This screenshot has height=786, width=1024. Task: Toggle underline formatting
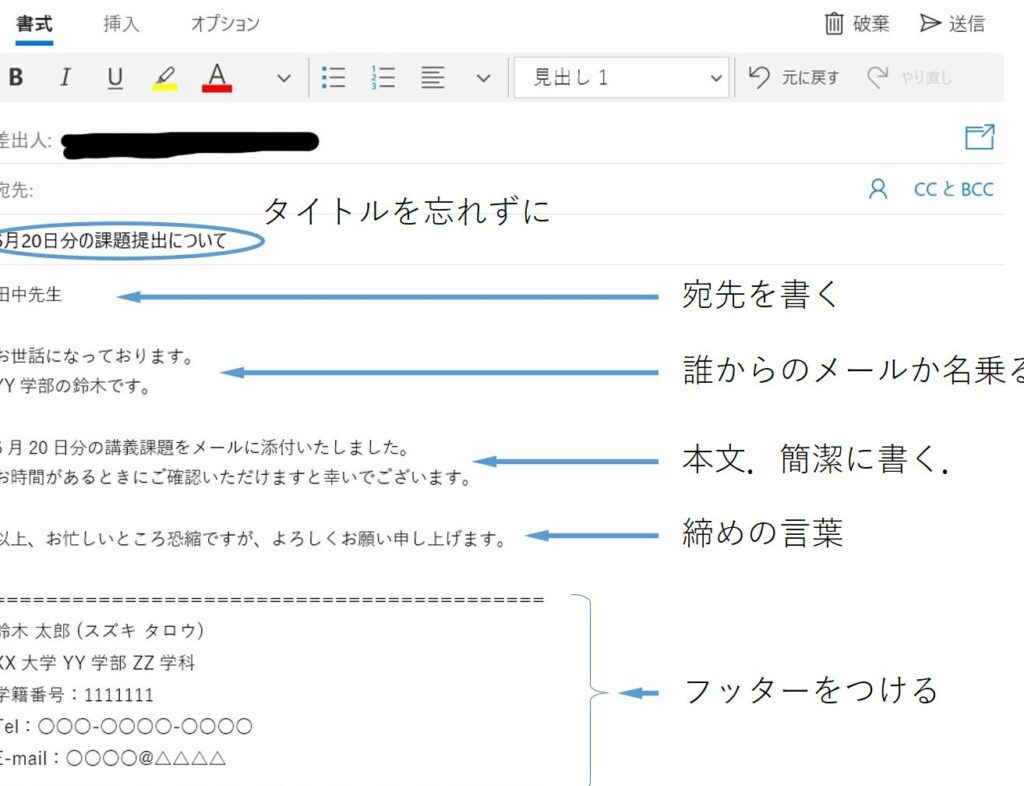tap(115, 78)
